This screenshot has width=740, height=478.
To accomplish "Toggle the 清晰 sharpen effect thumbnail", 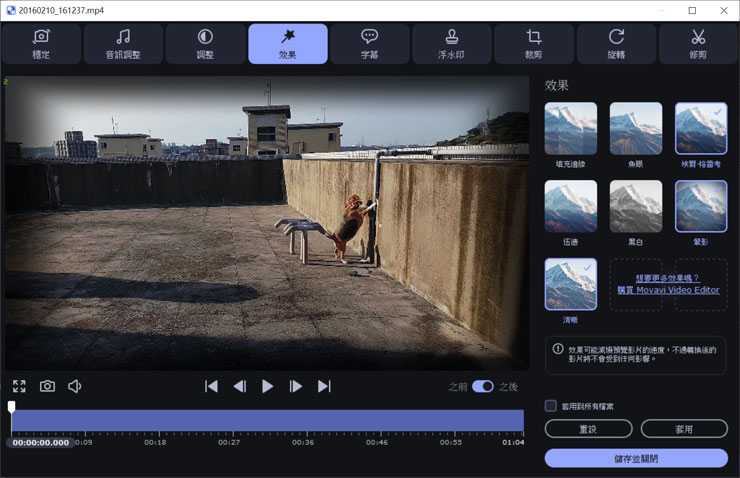I will (571, 284).
